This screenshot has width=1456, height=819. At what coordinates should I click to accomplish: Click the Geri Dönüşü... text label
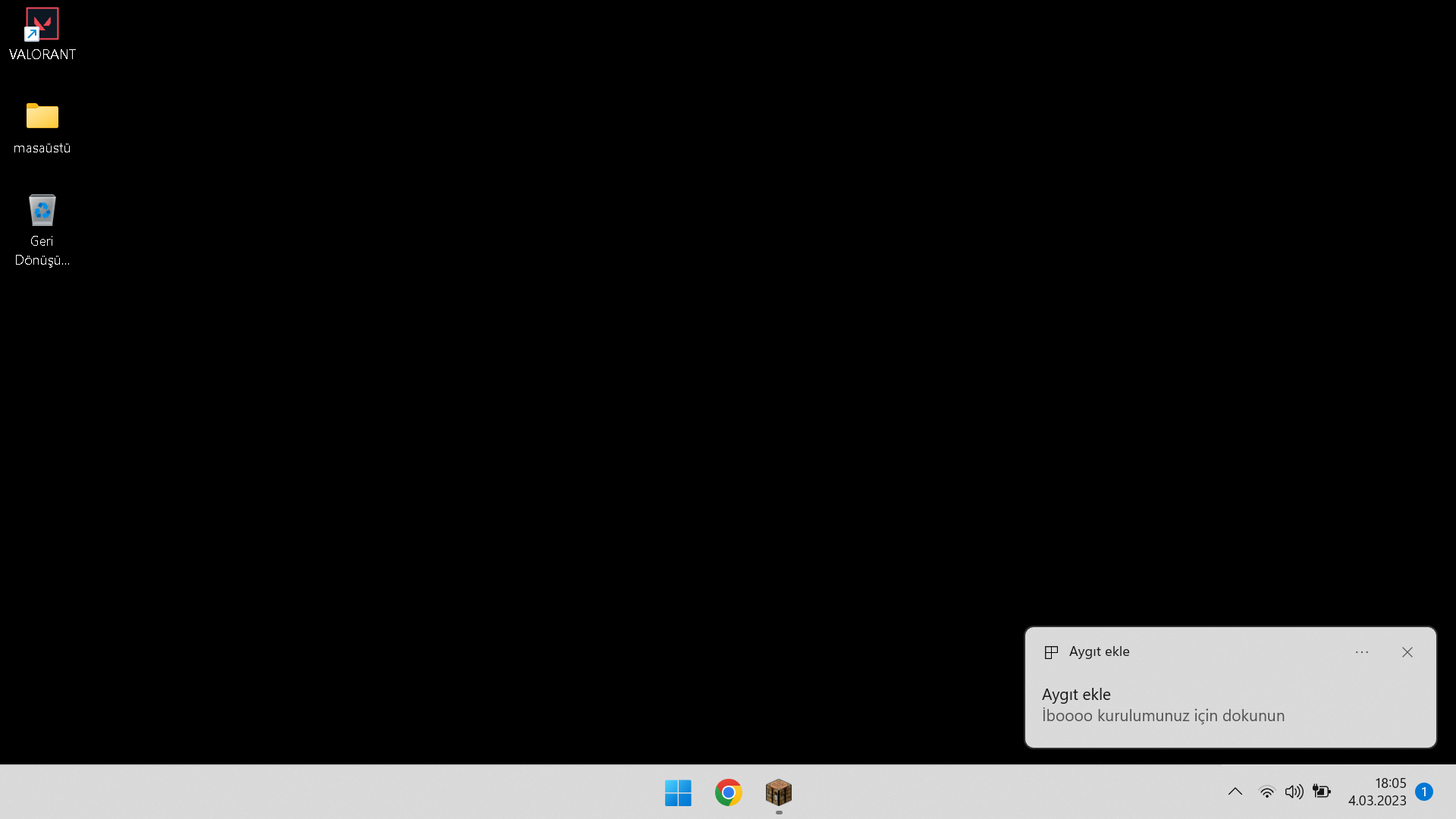pos(42,251)
